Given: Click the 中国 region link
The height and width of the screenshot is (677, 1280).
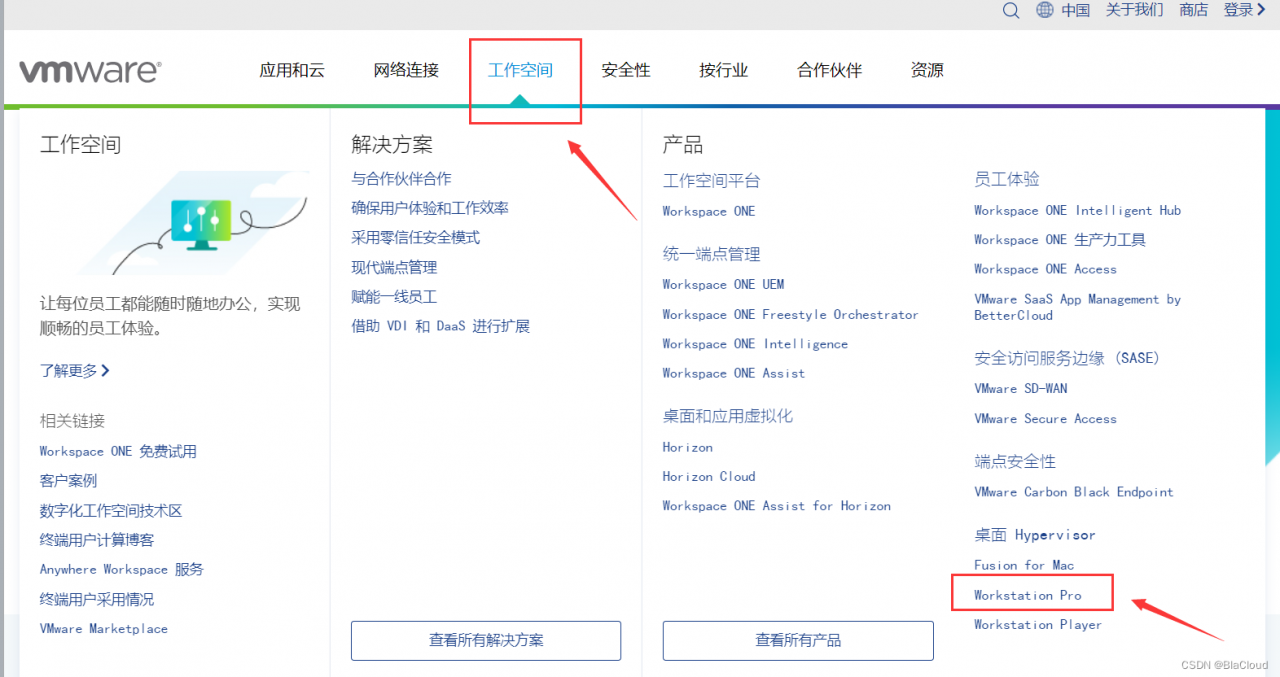Looking at the screenshot, I should coord(1076,10).
